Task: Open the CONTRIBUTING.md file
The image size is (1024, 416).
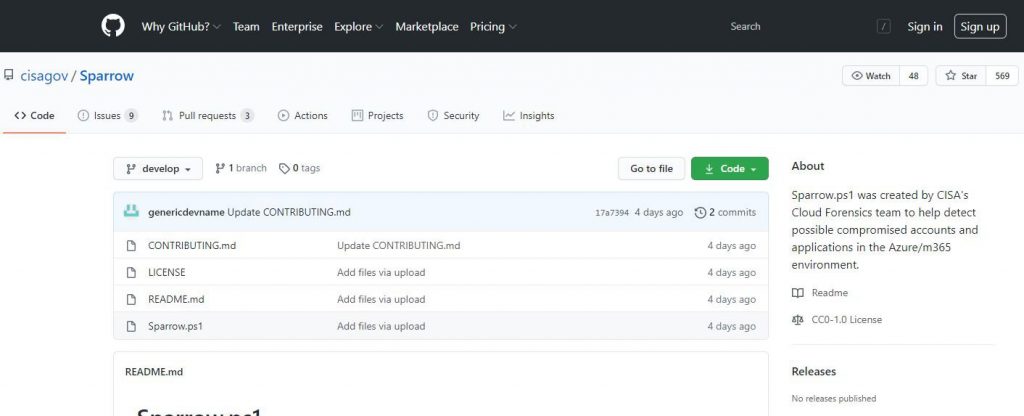Action: pyautogui.click(x=192, y=246)
